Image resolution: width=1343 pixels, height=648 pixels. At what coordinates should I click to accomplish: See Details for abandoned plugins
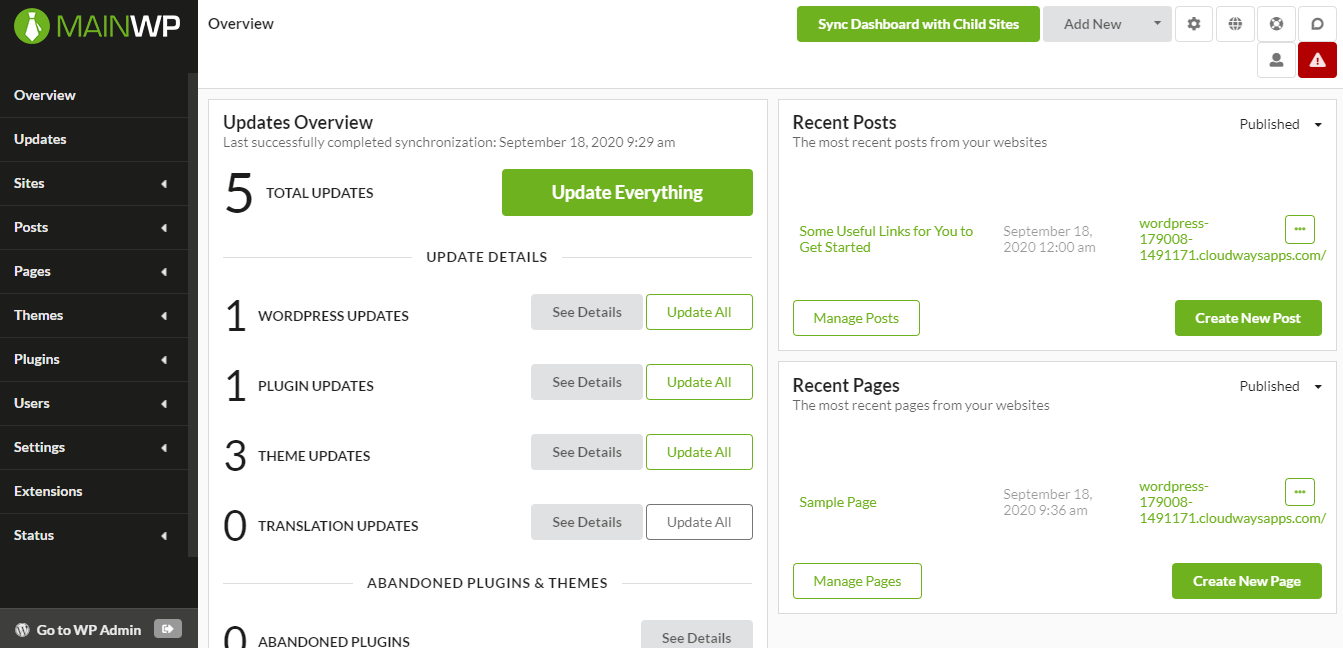697,636
